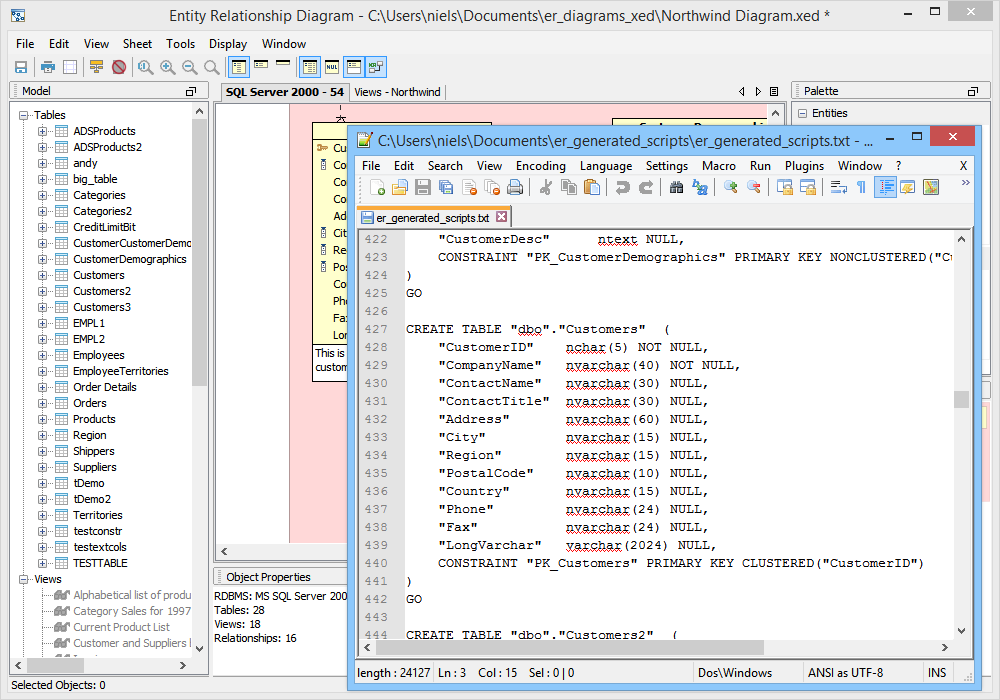Open the Encoding menu in Notepad++
Image resolution: width=1000 pixels, height=700 pixels.
(540, 166)
